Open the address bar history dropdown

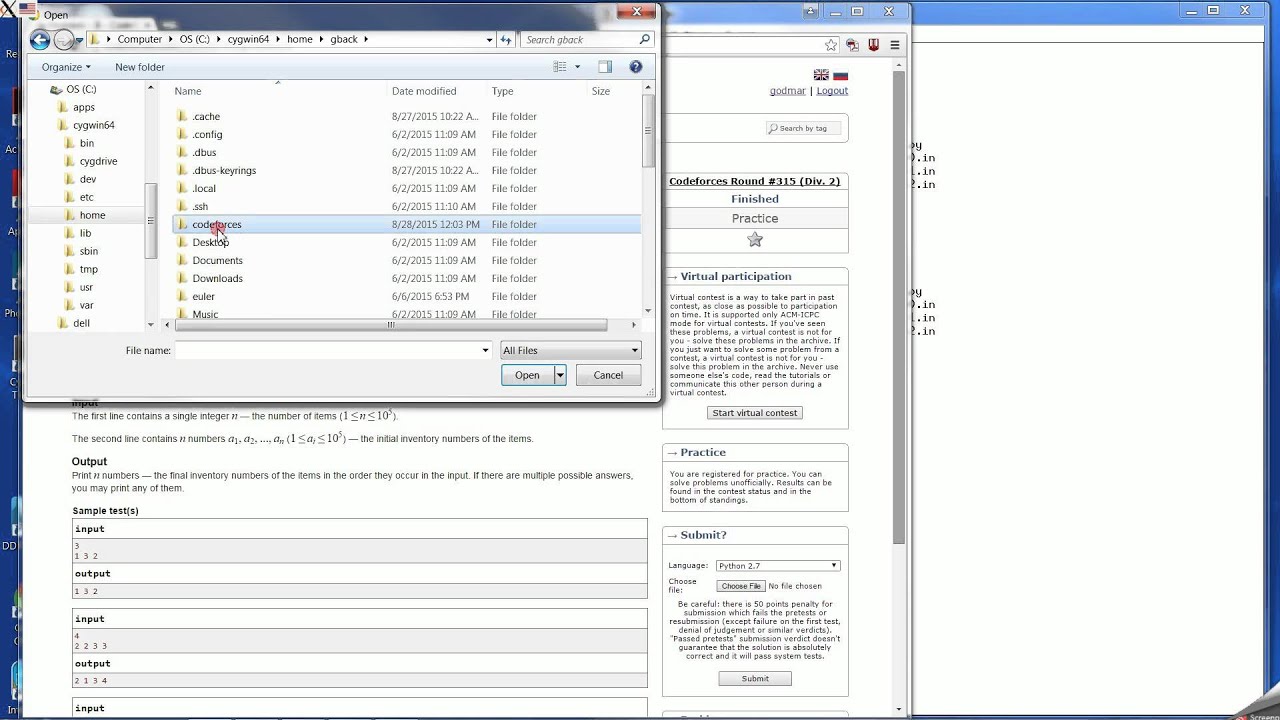tap(489, 40)
